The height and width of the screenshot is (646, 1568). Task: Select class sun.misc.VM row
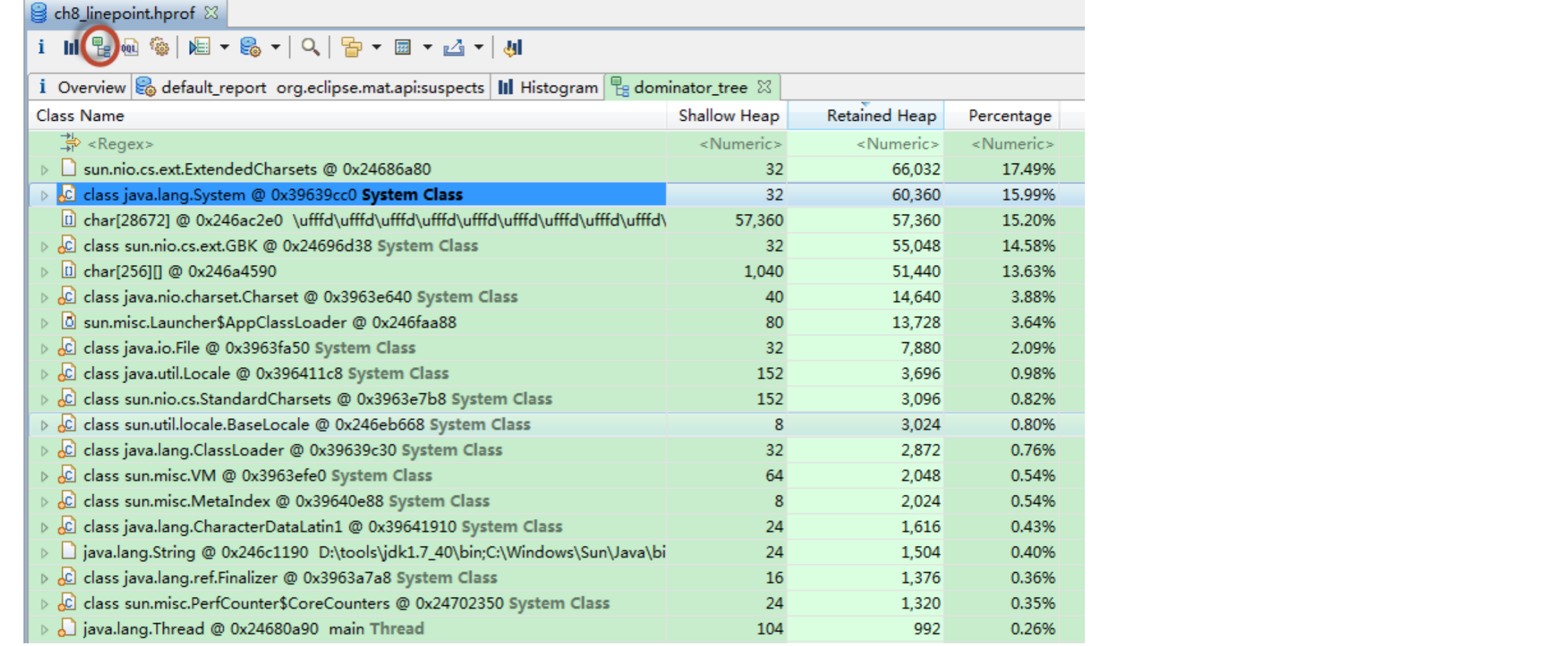click(556, 476)
